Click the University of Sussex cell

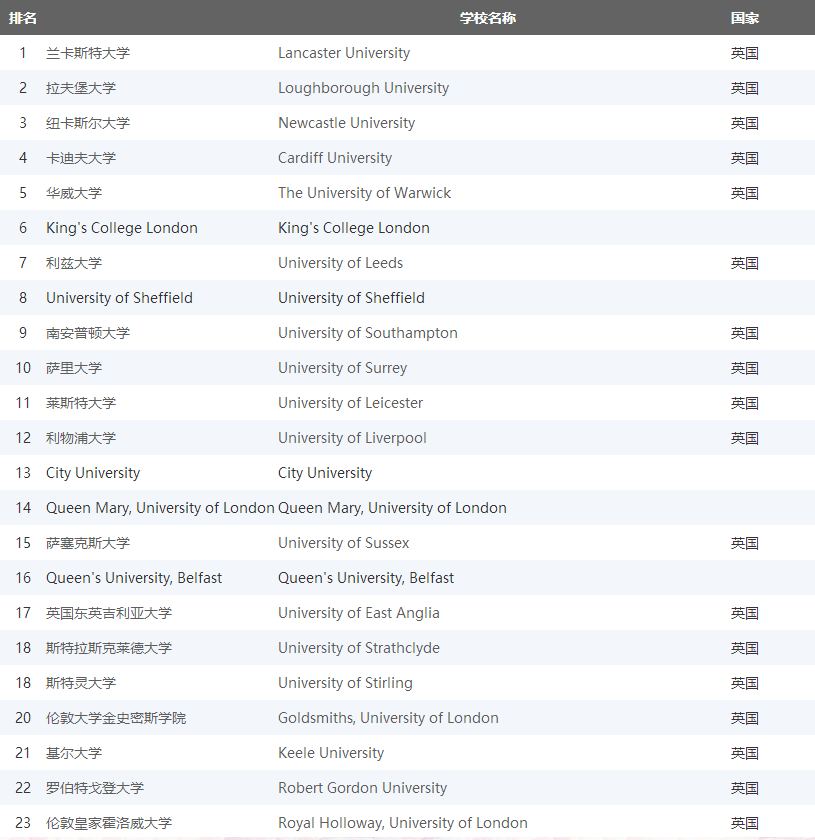click(343, 543)
